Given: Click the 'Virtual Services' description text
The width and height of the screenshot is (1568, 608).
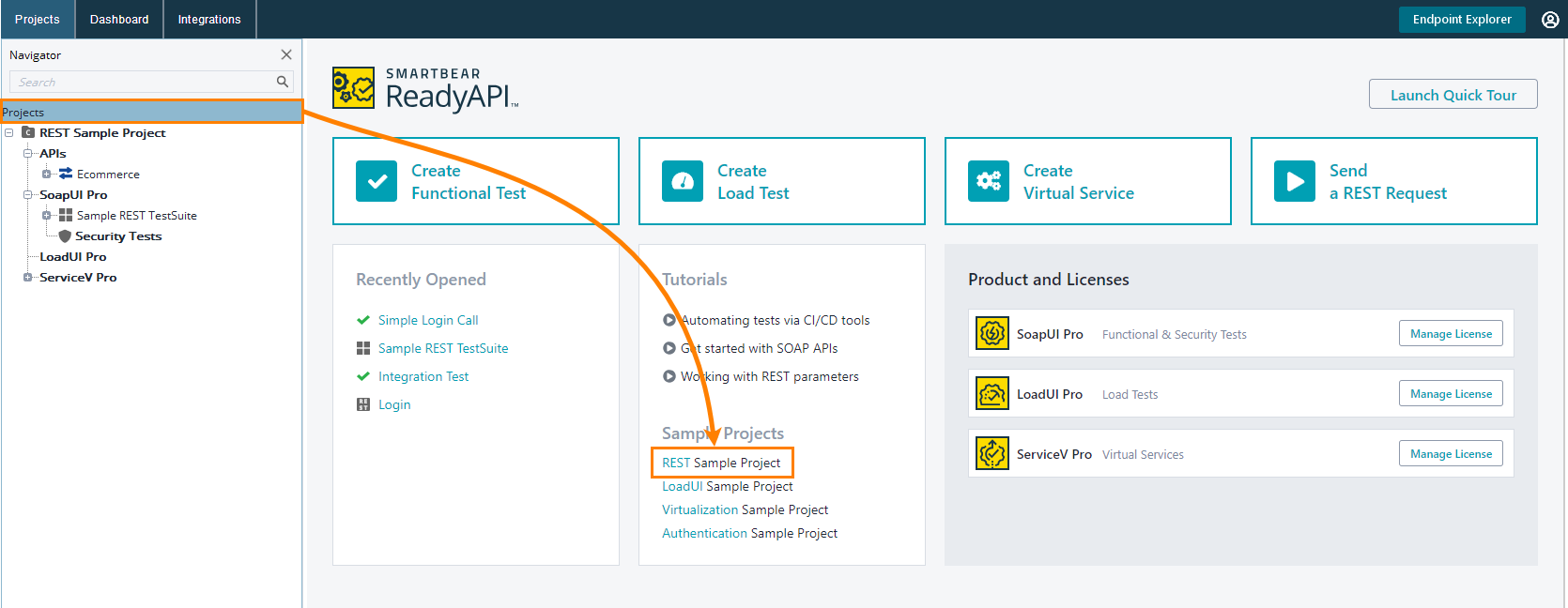Looking at the screenshot, I should coord(1143,454).
